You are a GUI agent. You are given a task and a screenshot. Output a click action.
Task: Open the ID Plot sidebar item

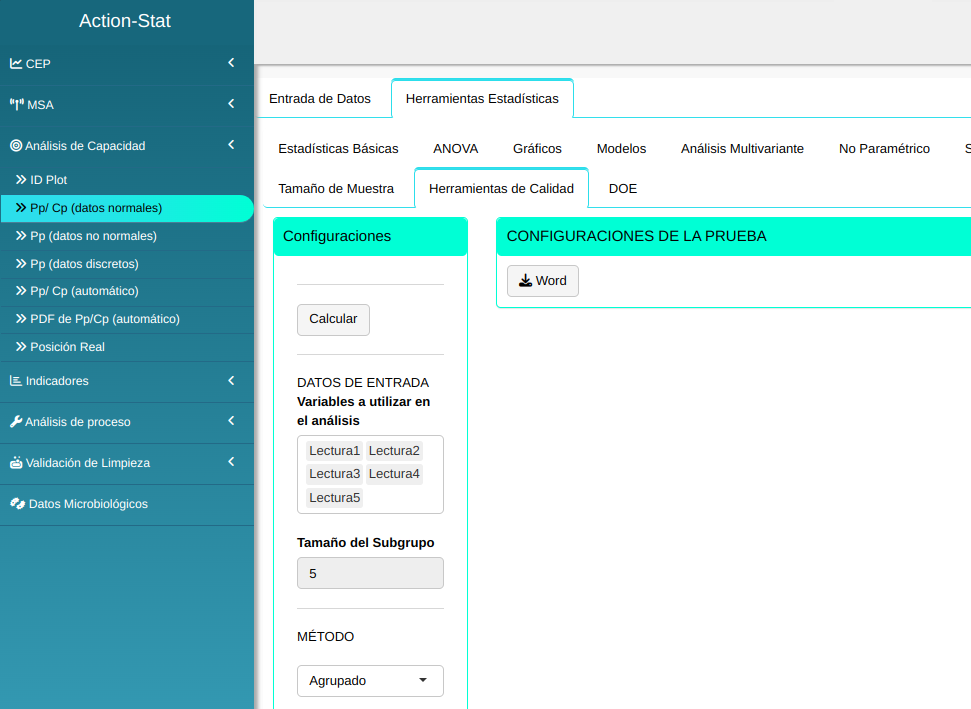(x=48, y=180)
